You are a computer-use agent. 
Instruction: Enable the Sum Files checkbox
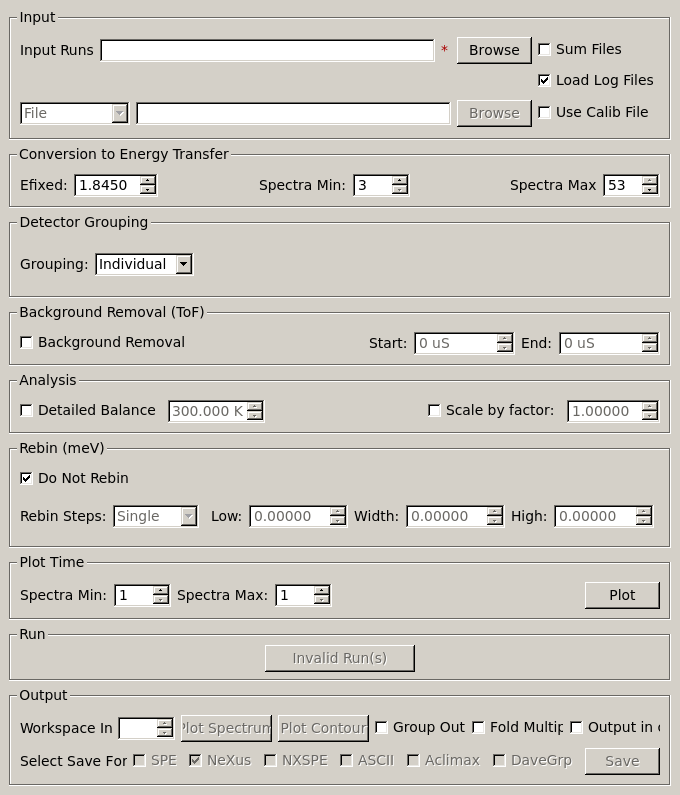click(545, 49)
